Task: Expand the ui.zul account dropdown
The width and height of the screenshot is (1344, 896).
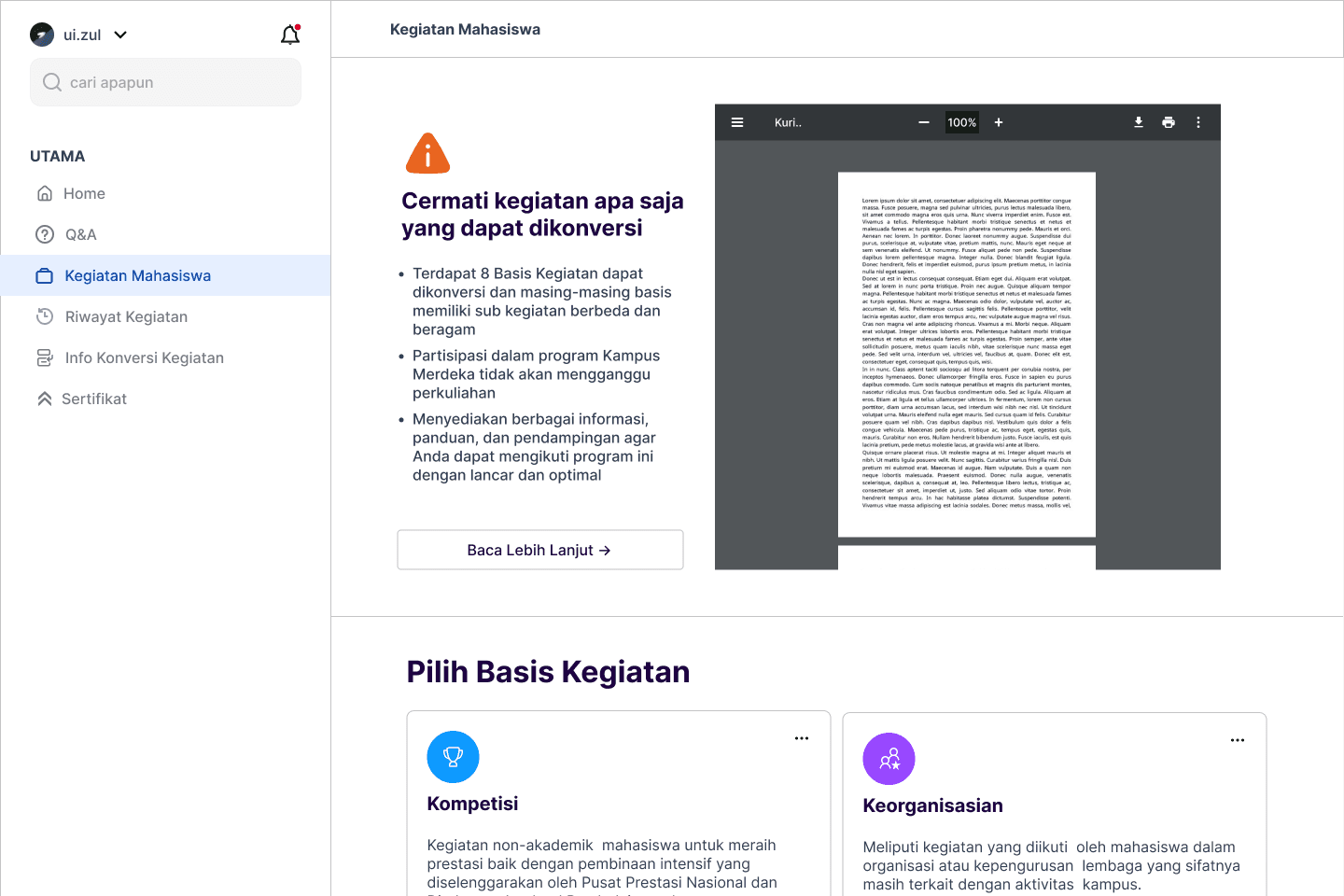Action: pos(120,35)
